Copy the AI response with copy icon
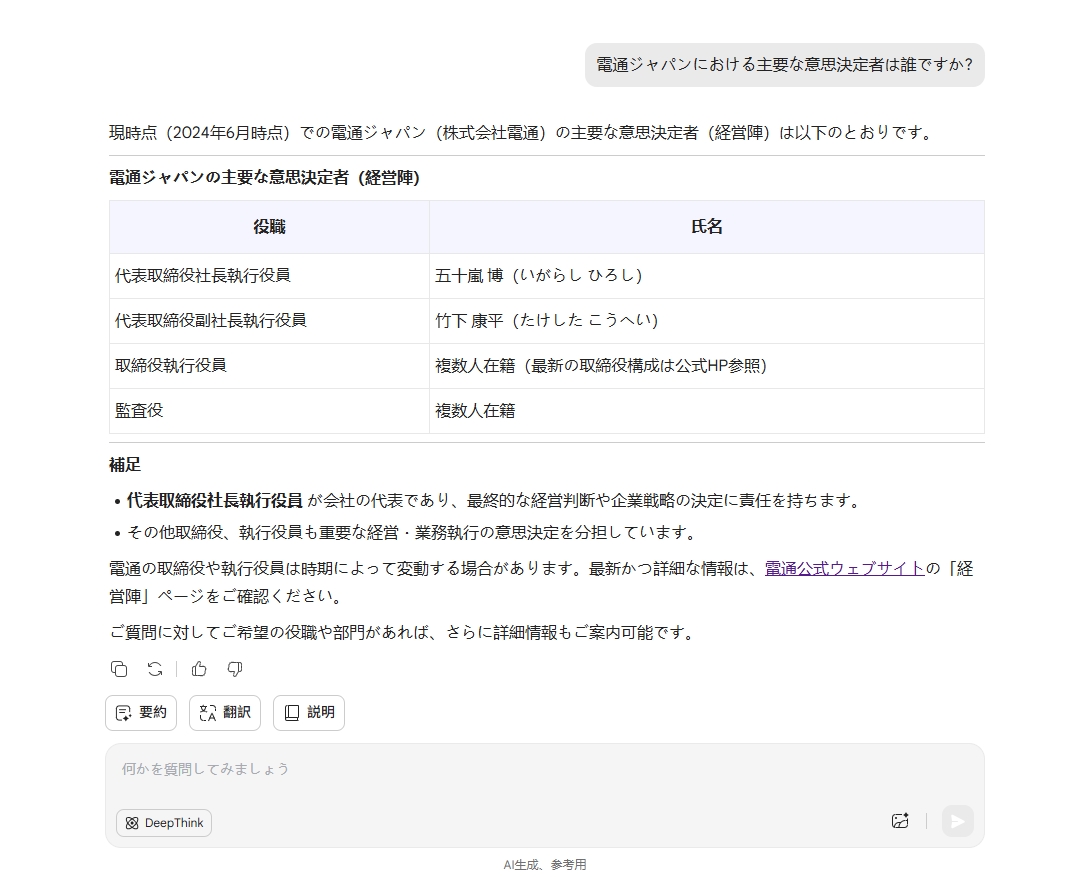 click(119, 669)
